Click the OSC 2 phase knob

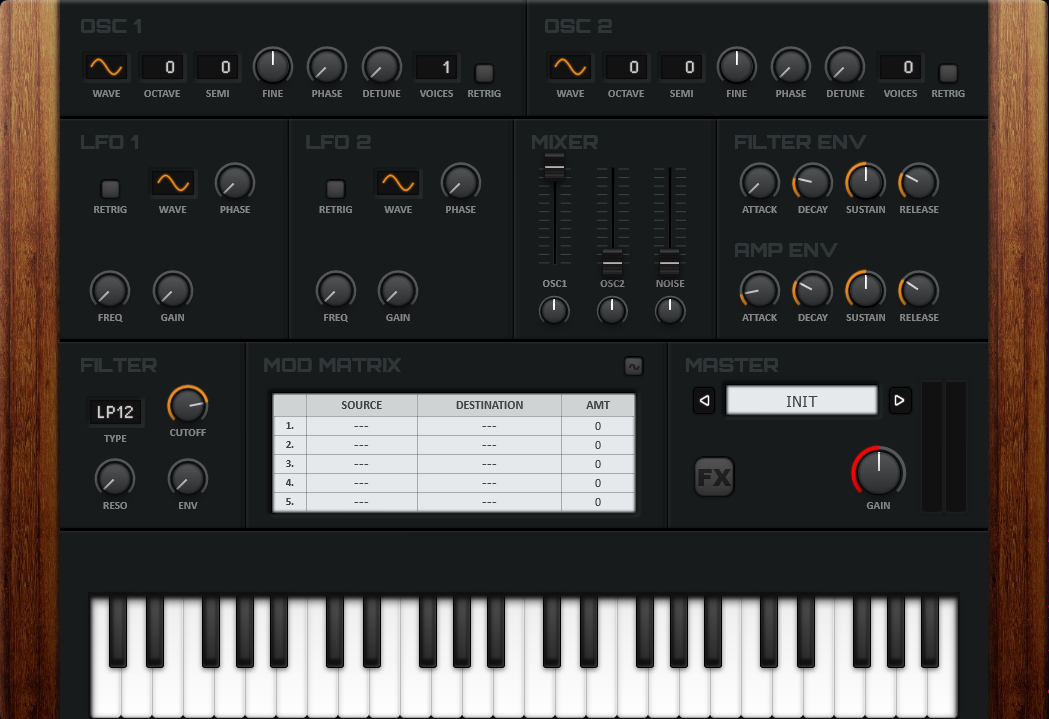tap(791, 67)
